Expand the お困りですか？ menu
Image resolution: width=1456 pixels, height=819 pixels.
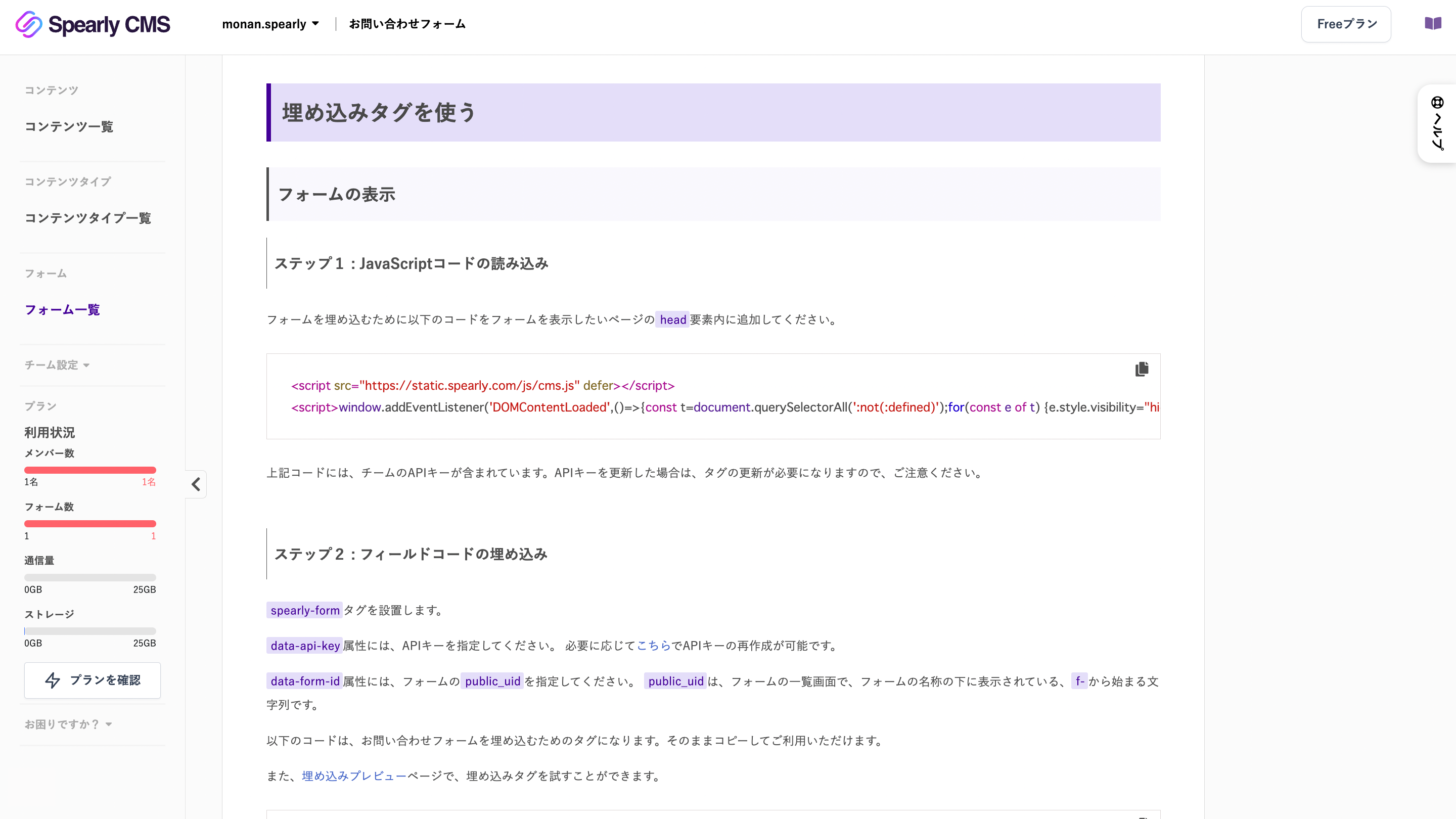coord(68,724)
